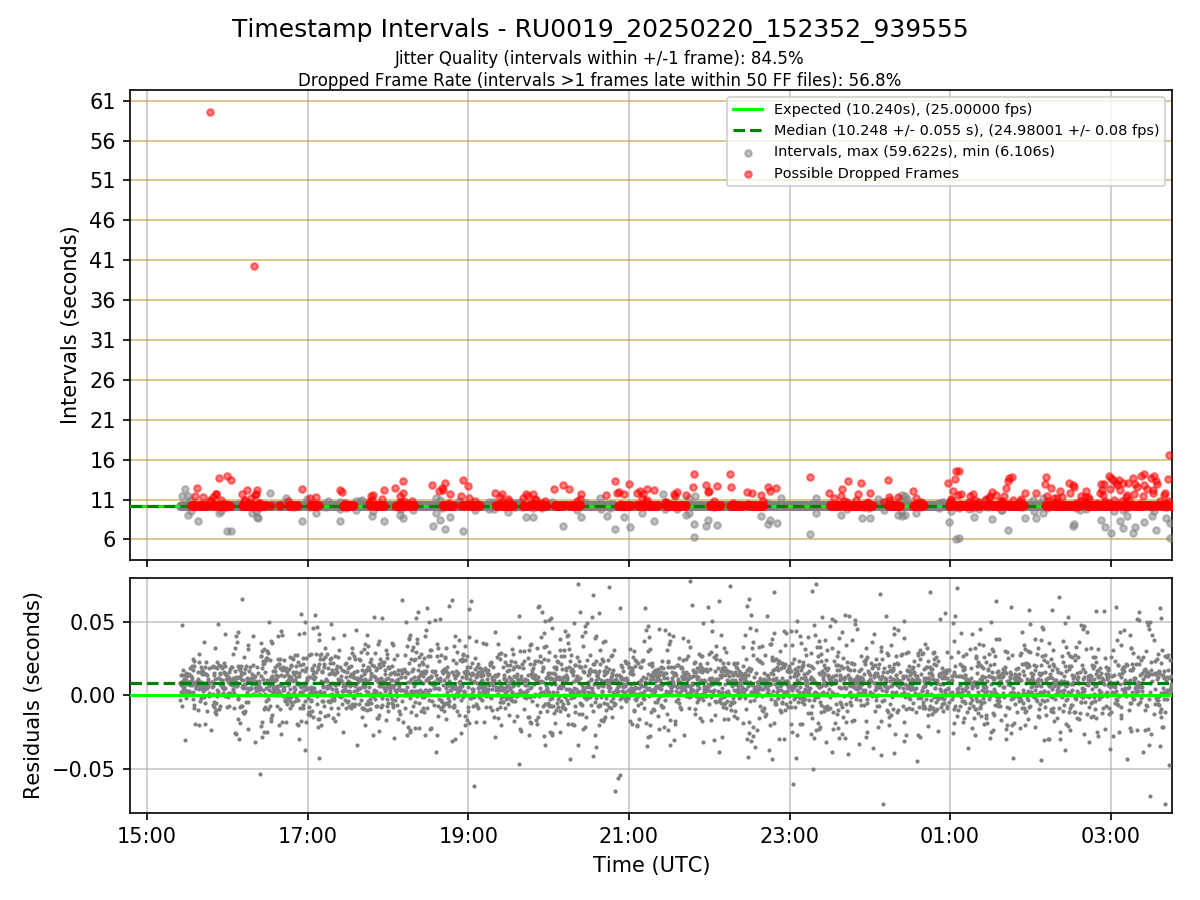Click the 'Time (UTC)' x-axis label
The height and width of the screenshot is (900, 1200).
[x=651, y=864]
